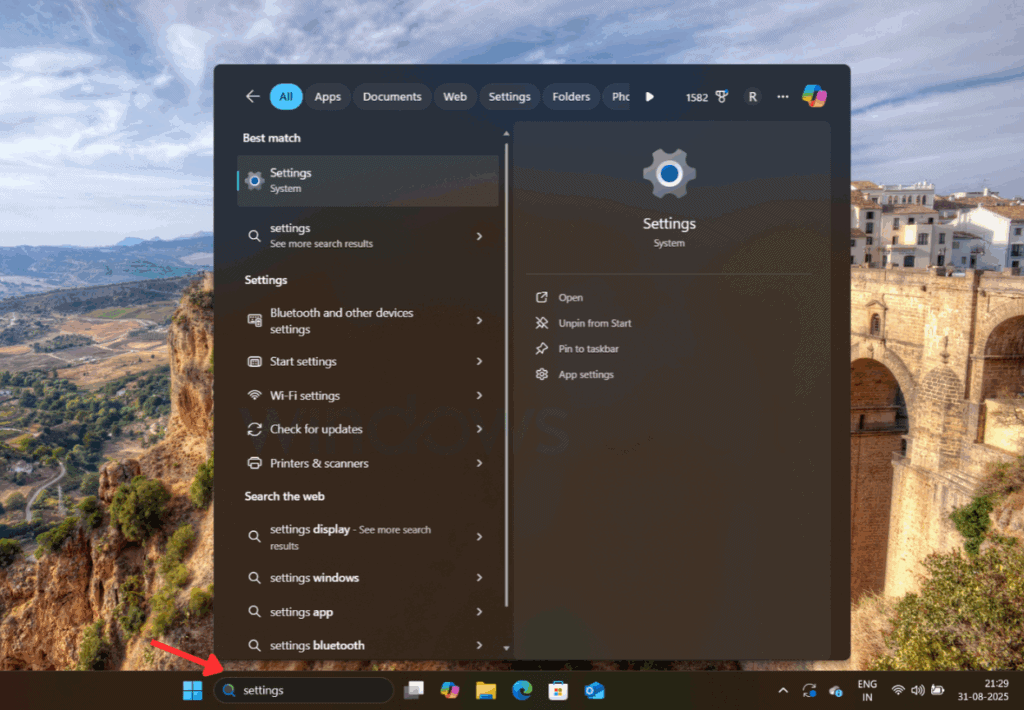Expand the Wi-Fi settings result chevron
Image resolution: width=1024 pixels, height=710 pixels.
[x=479, y=396]
